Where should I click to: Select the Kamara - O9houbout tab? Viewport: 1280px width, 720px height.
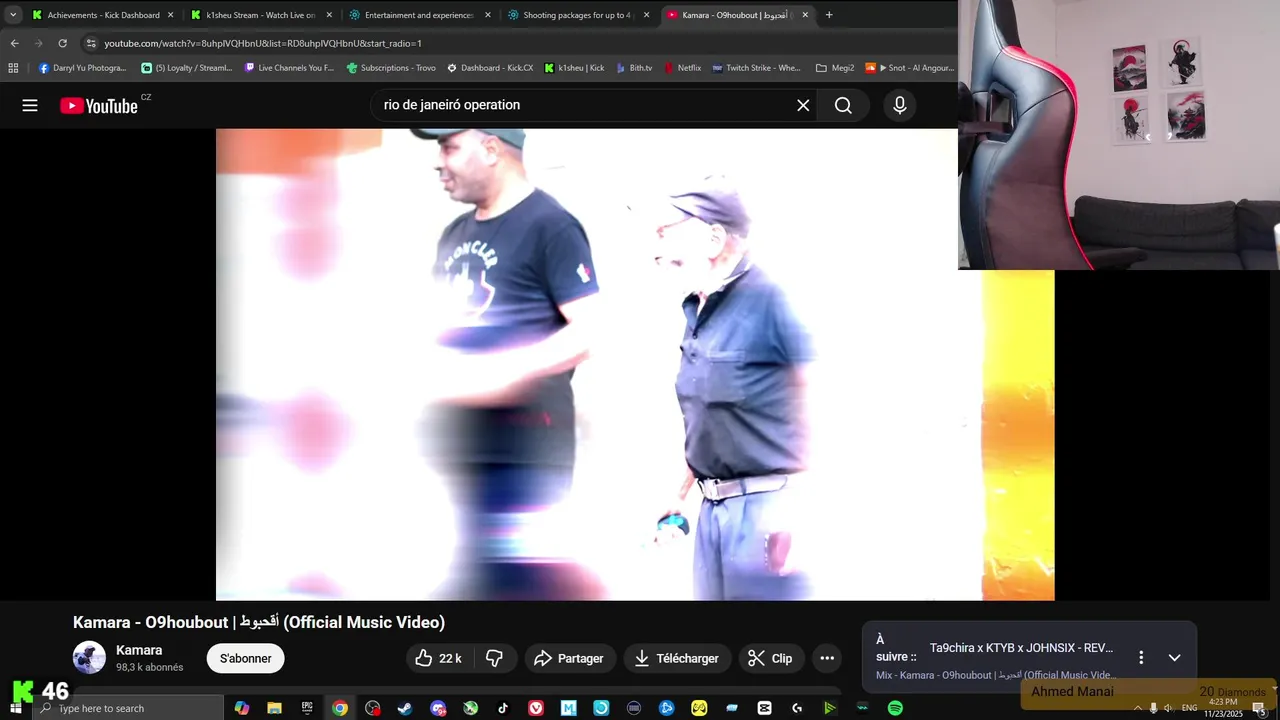click(736, 15)
